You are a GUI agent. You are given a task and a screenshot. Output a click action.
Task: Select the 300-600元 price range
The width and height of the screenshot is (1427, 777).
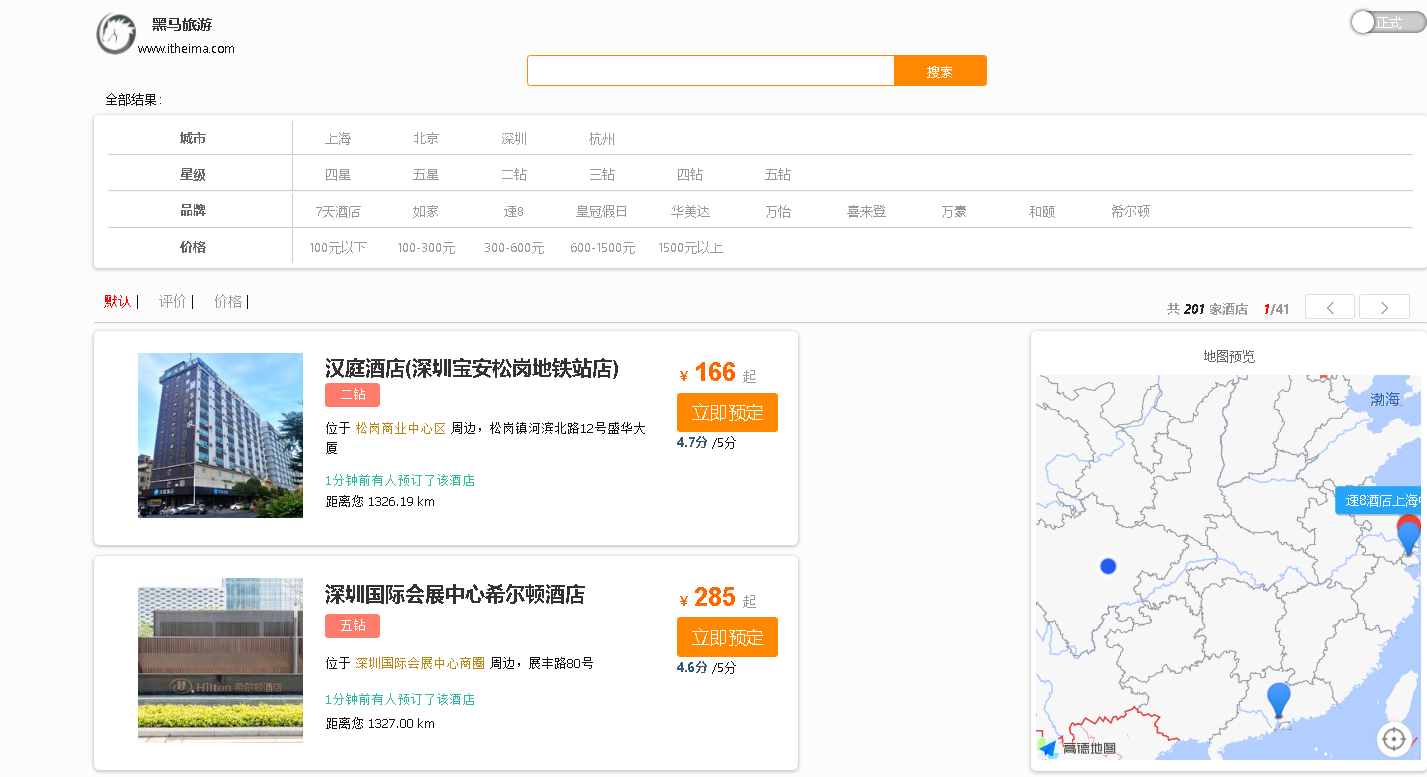click(514, 248)
